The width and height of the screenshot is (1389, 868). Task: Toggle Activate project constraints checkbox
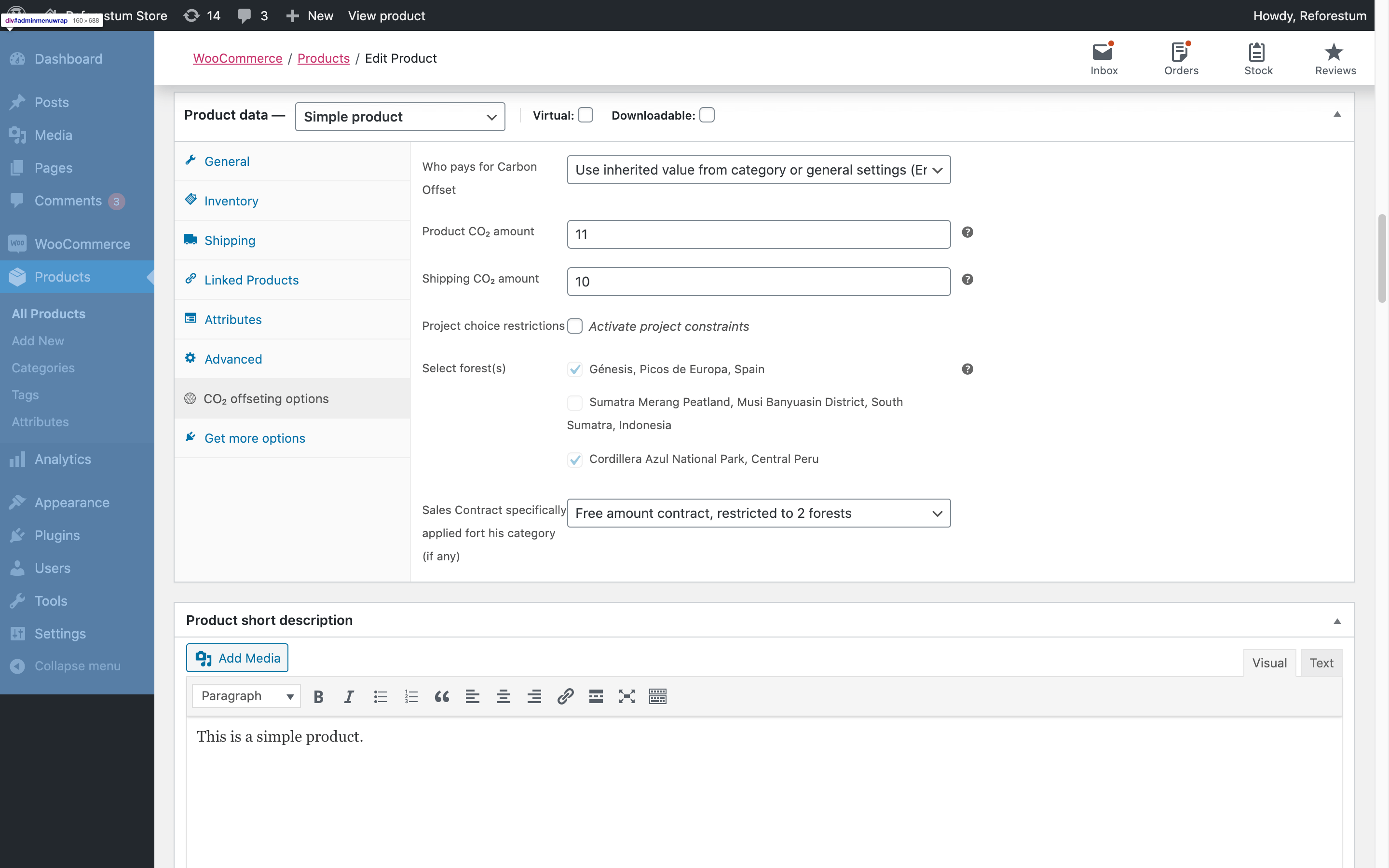coord(574,326)
